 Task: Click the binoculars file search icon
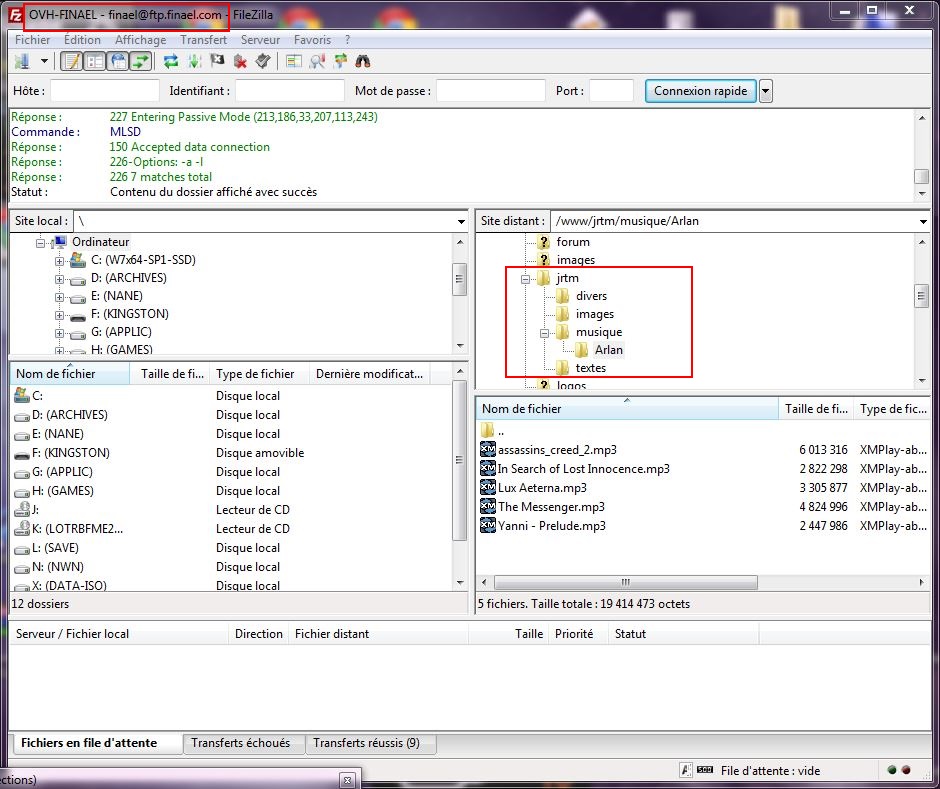coord(363,61)
